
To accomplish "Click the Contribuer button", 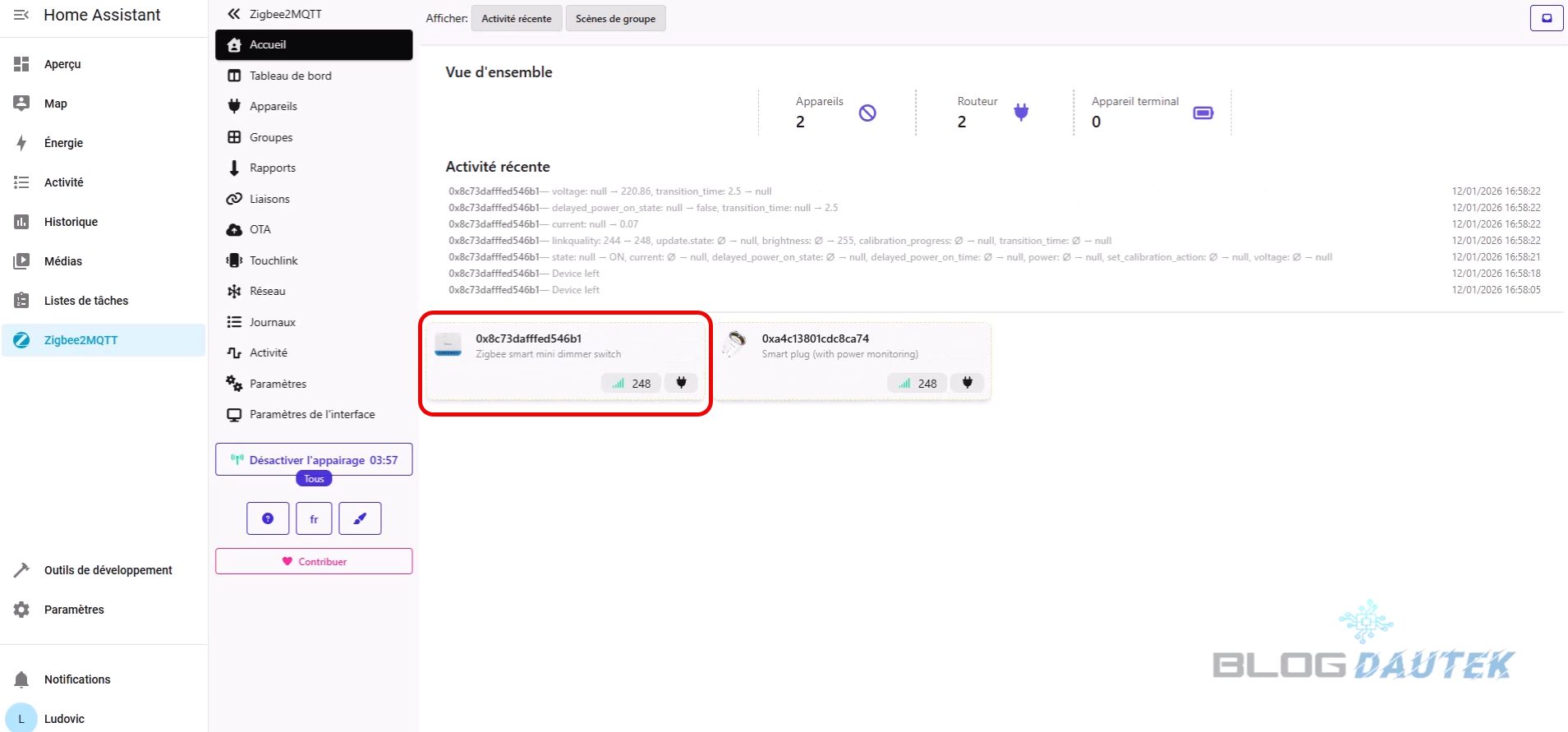I will (x=314, y=561).
